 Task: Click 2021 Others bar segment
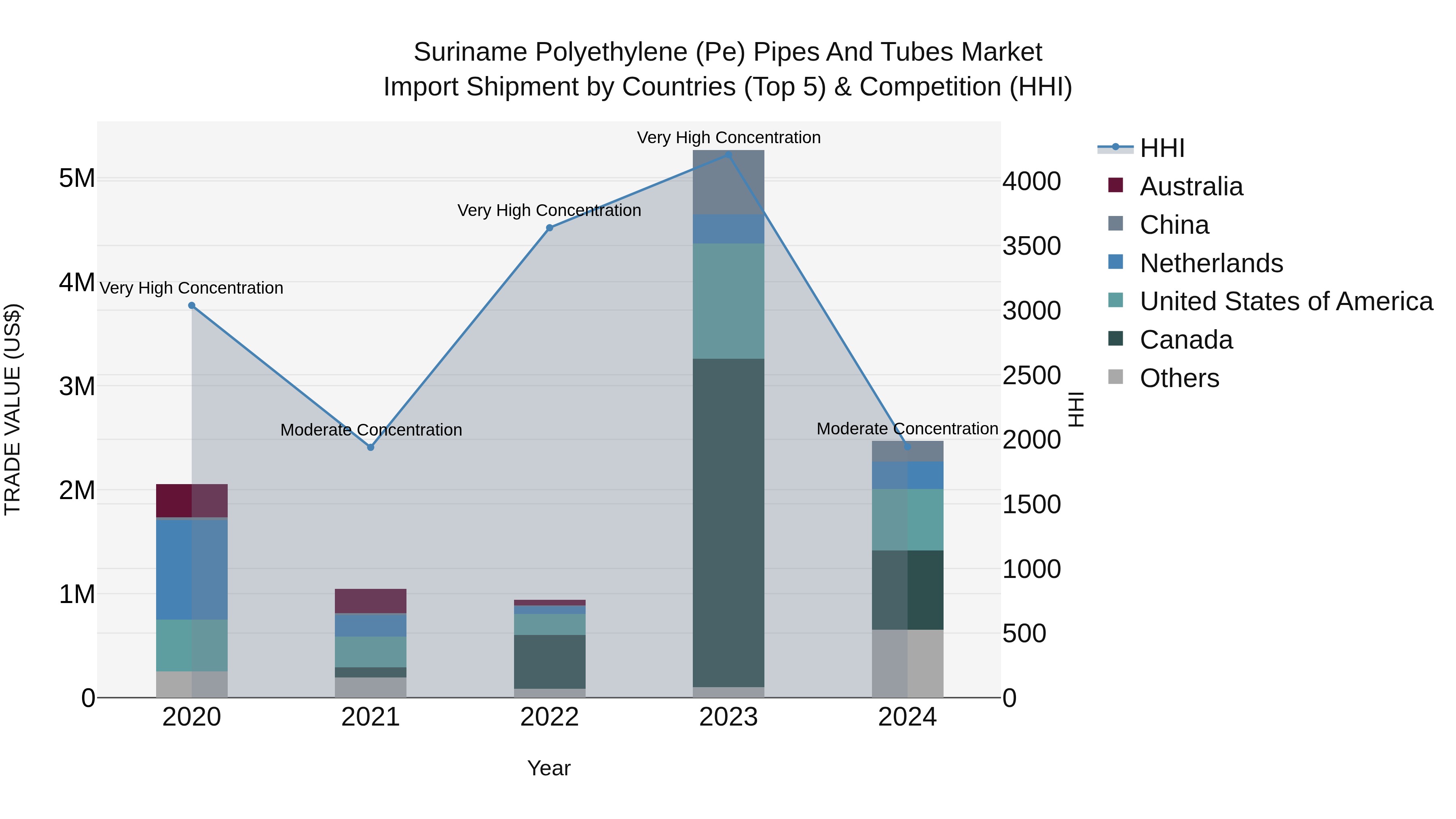click(x=371, y=687)
